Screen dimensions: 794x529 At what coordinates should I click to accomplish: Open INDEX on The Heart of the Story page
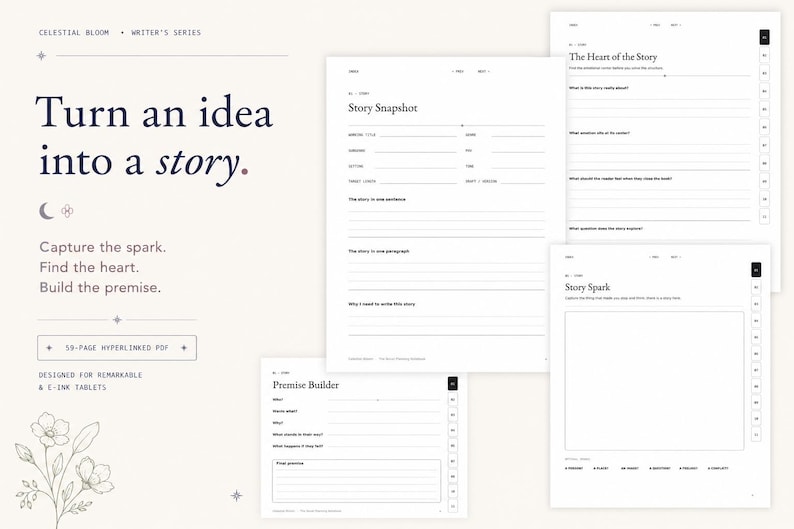573,25
